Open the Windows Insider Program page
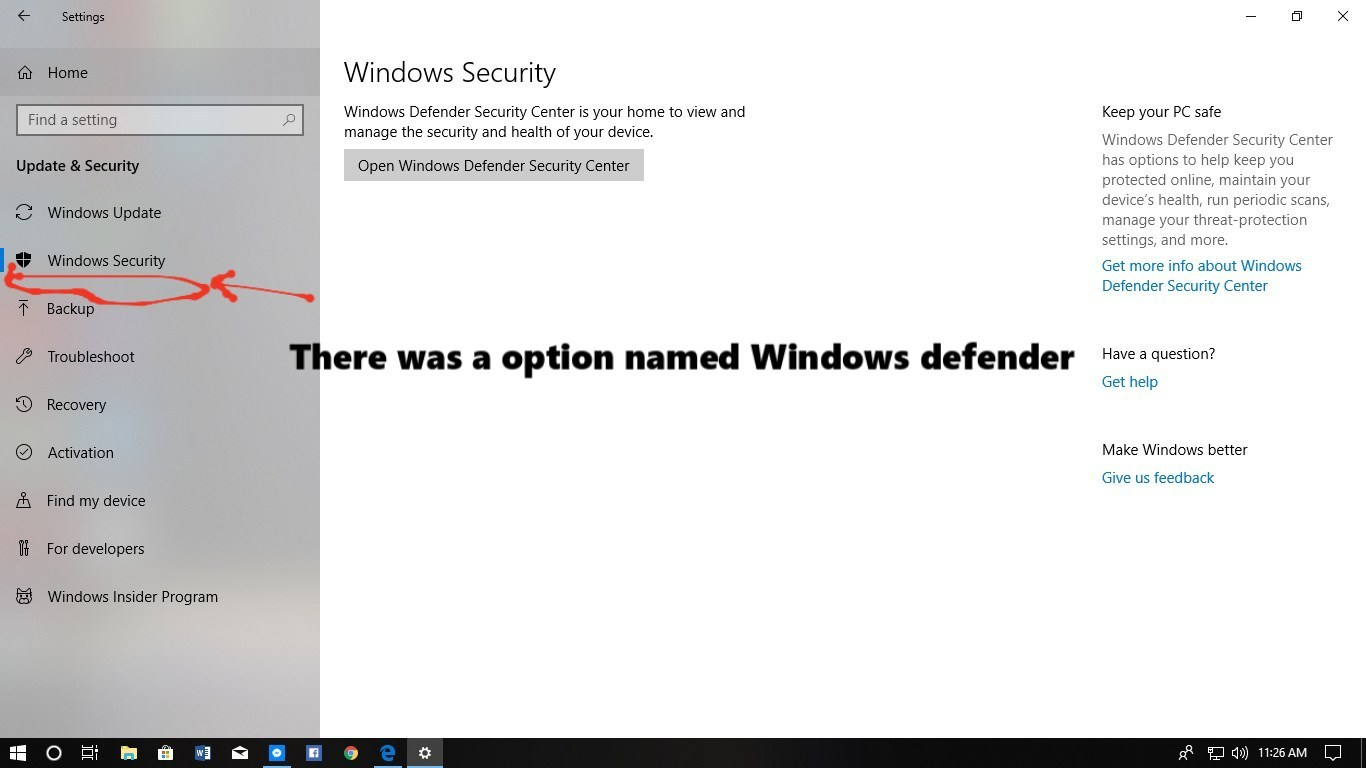Viewport: 1366px width, 768px height. pyautogui.click(x=160, y=597)
